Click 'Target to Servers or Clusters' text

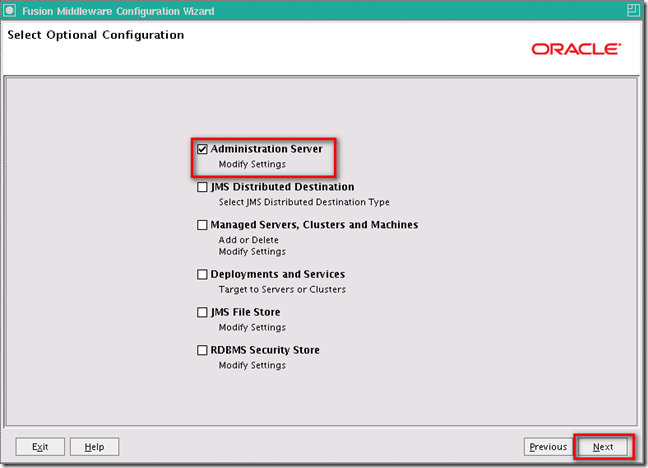(x=282, y=289)
